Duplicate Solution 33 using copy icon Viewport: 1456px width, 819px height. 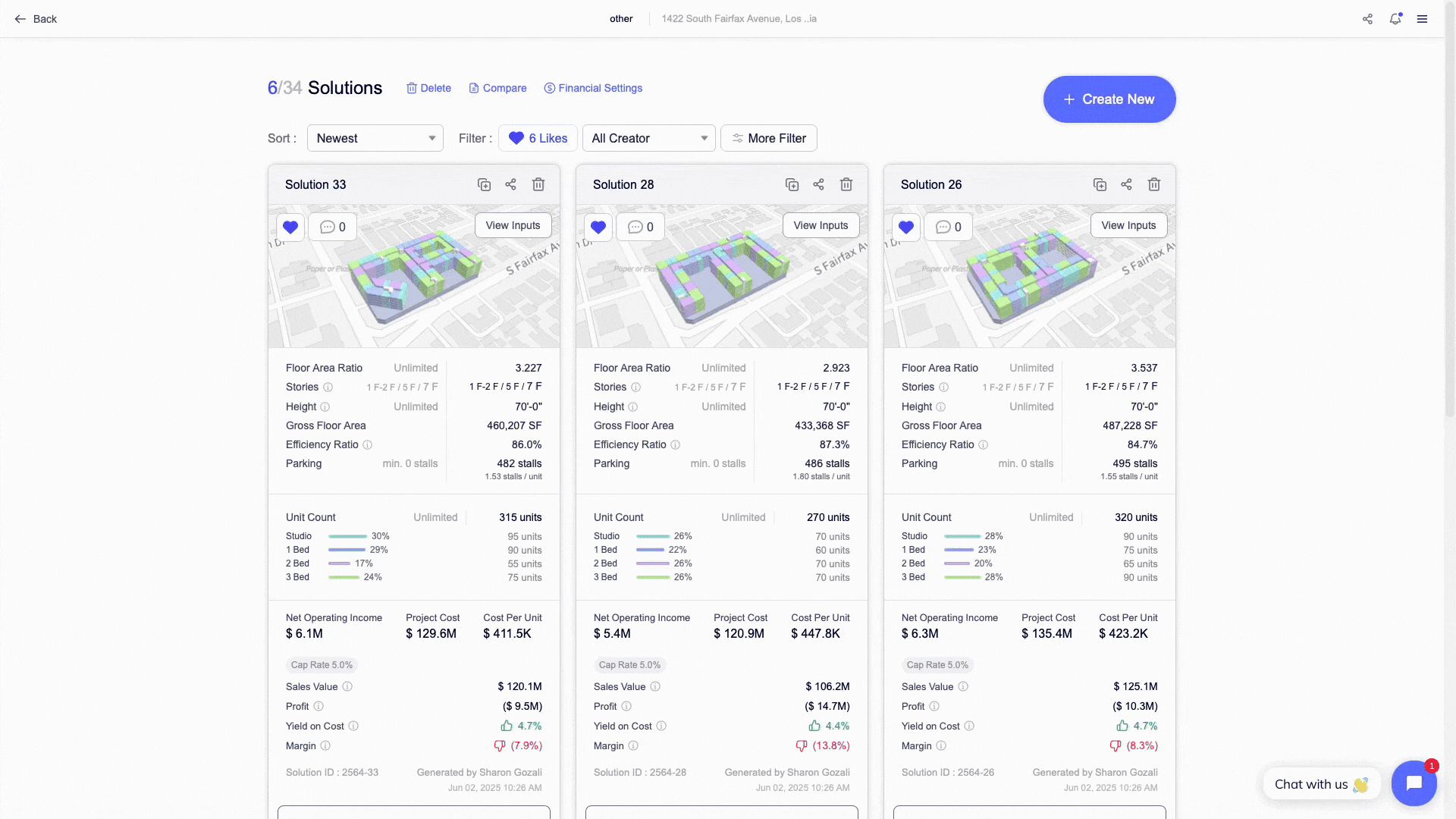[x=484, y=184]
